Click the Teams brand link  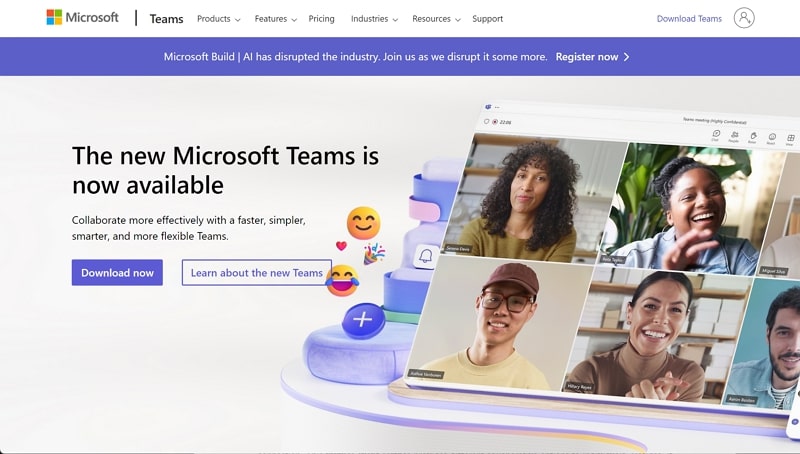click(x=166, y=19)
